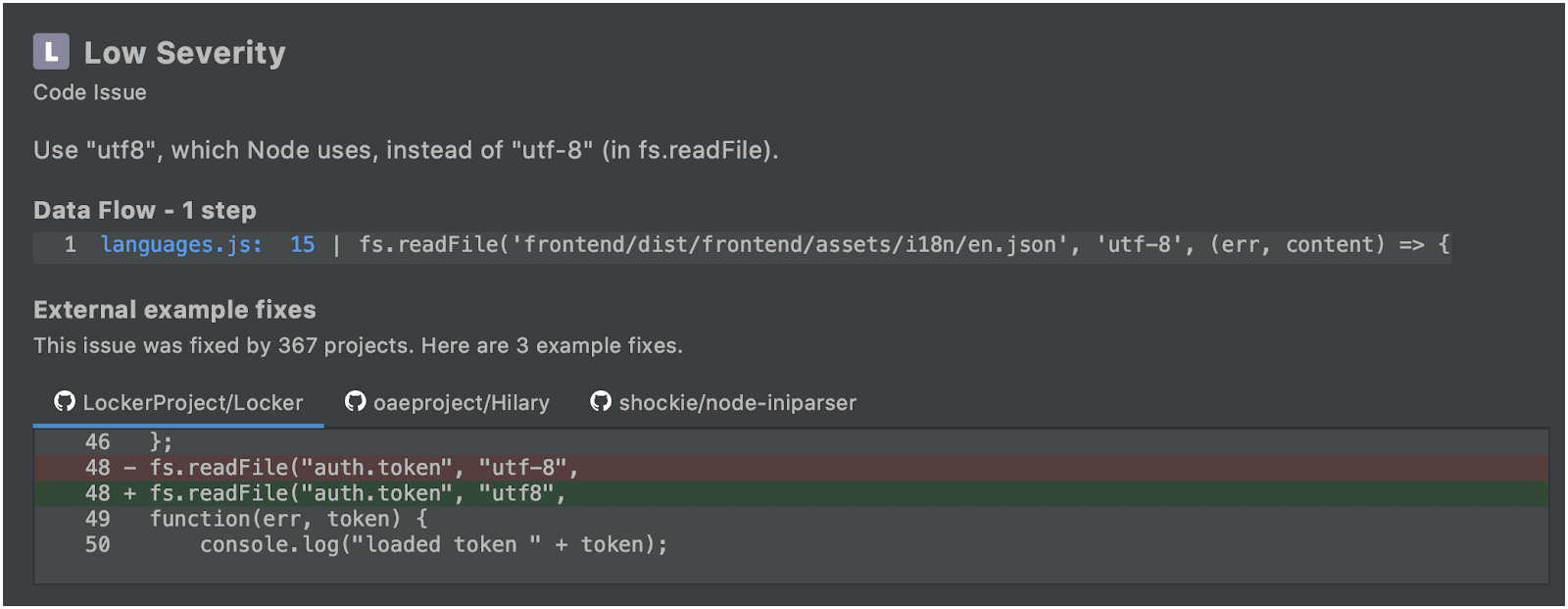Click the External example fixes heading
Screen dimensions: 1568x609
point(174,310)
